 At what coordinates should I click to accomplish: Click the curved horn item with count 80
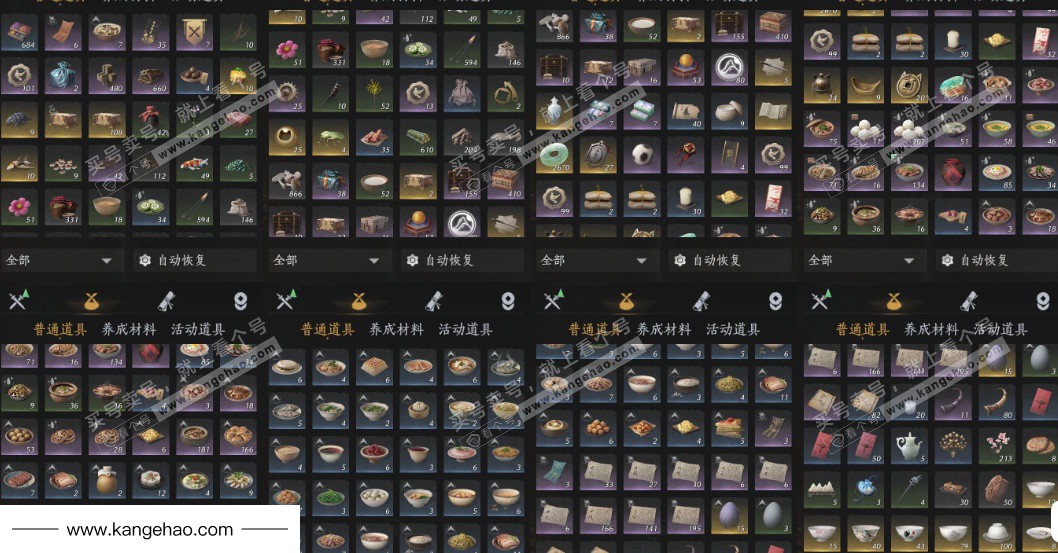tap(996, 402)
